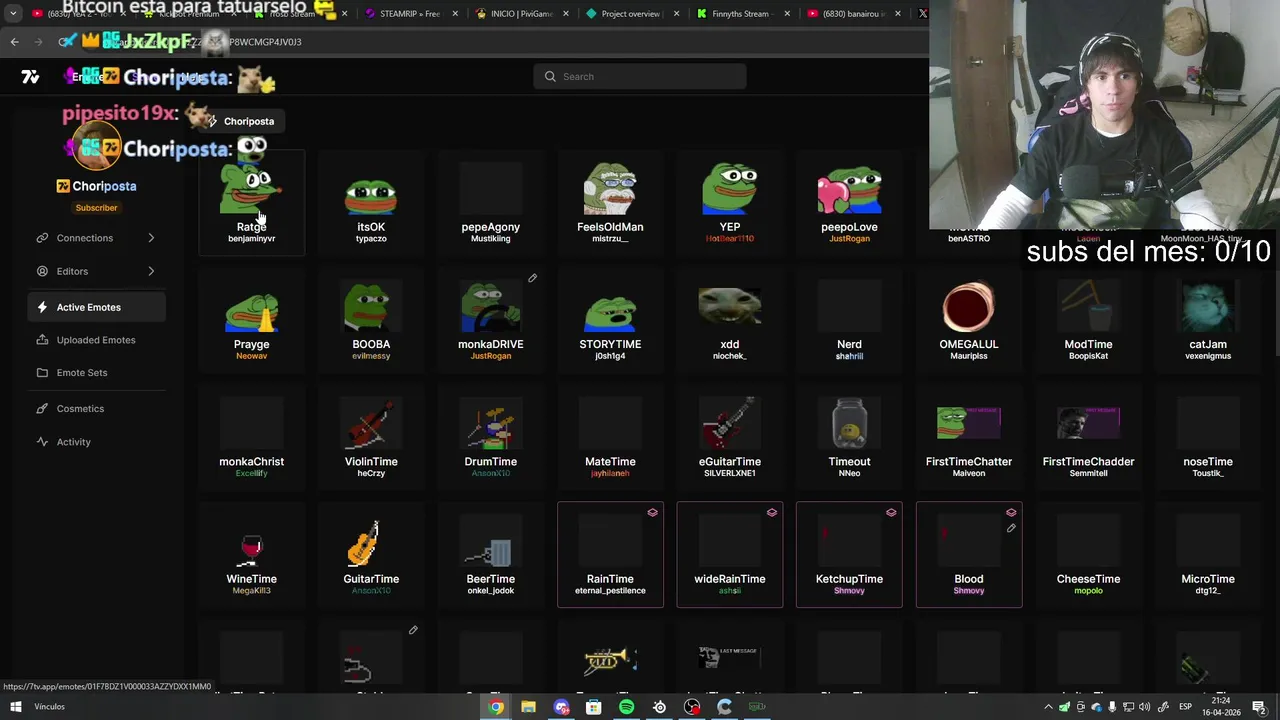Click the 7TV logo icon
The width and height of the screenshot is (1280, 720).
(x=30, y=77)
